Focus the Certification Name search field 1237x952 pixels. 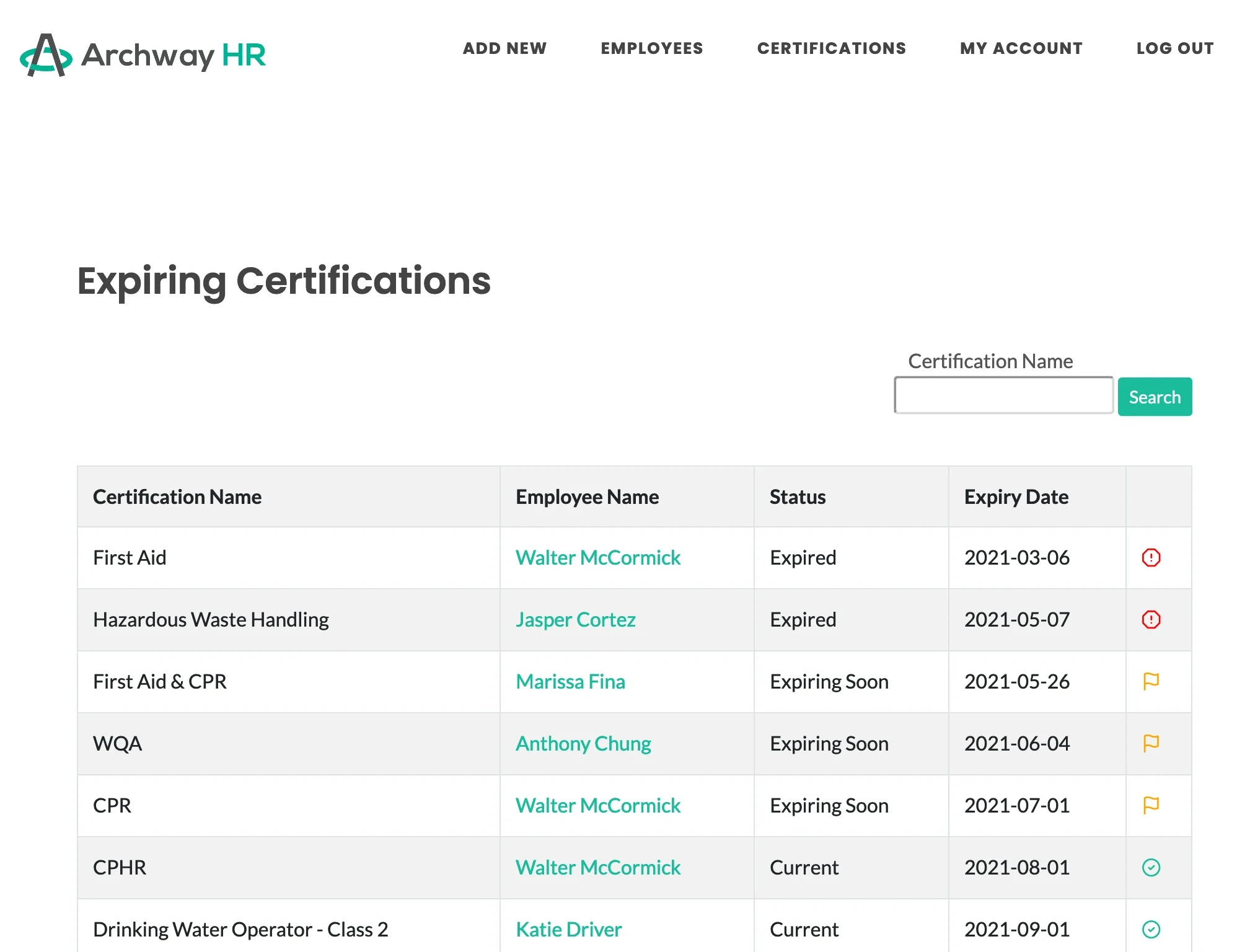(1003, 395)
